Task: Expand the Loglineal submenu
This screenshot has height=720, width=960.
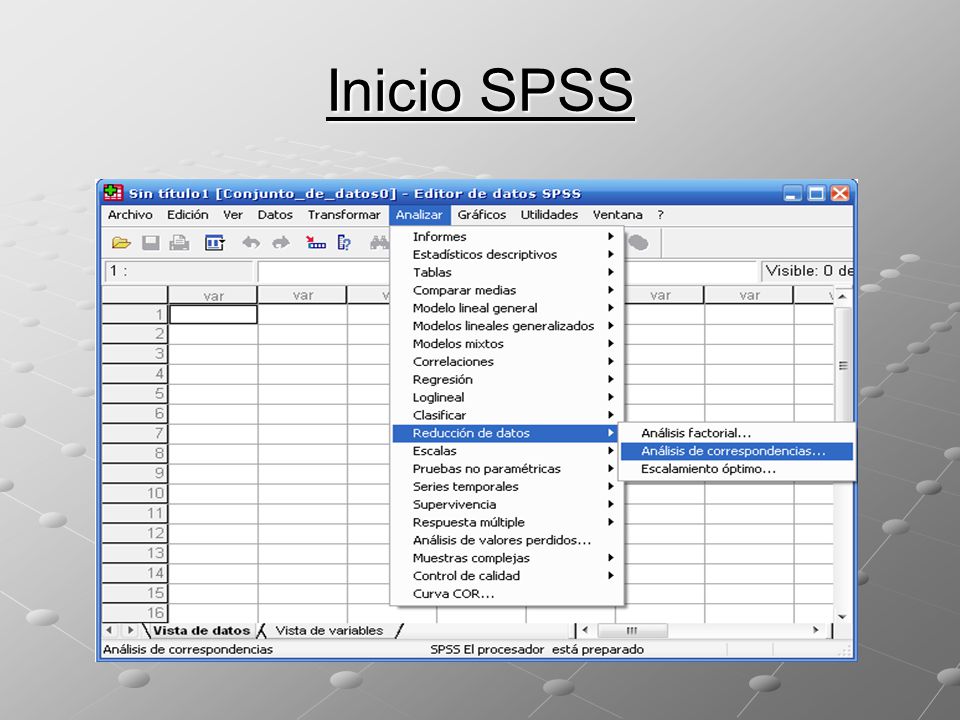Action: (507, 397)
